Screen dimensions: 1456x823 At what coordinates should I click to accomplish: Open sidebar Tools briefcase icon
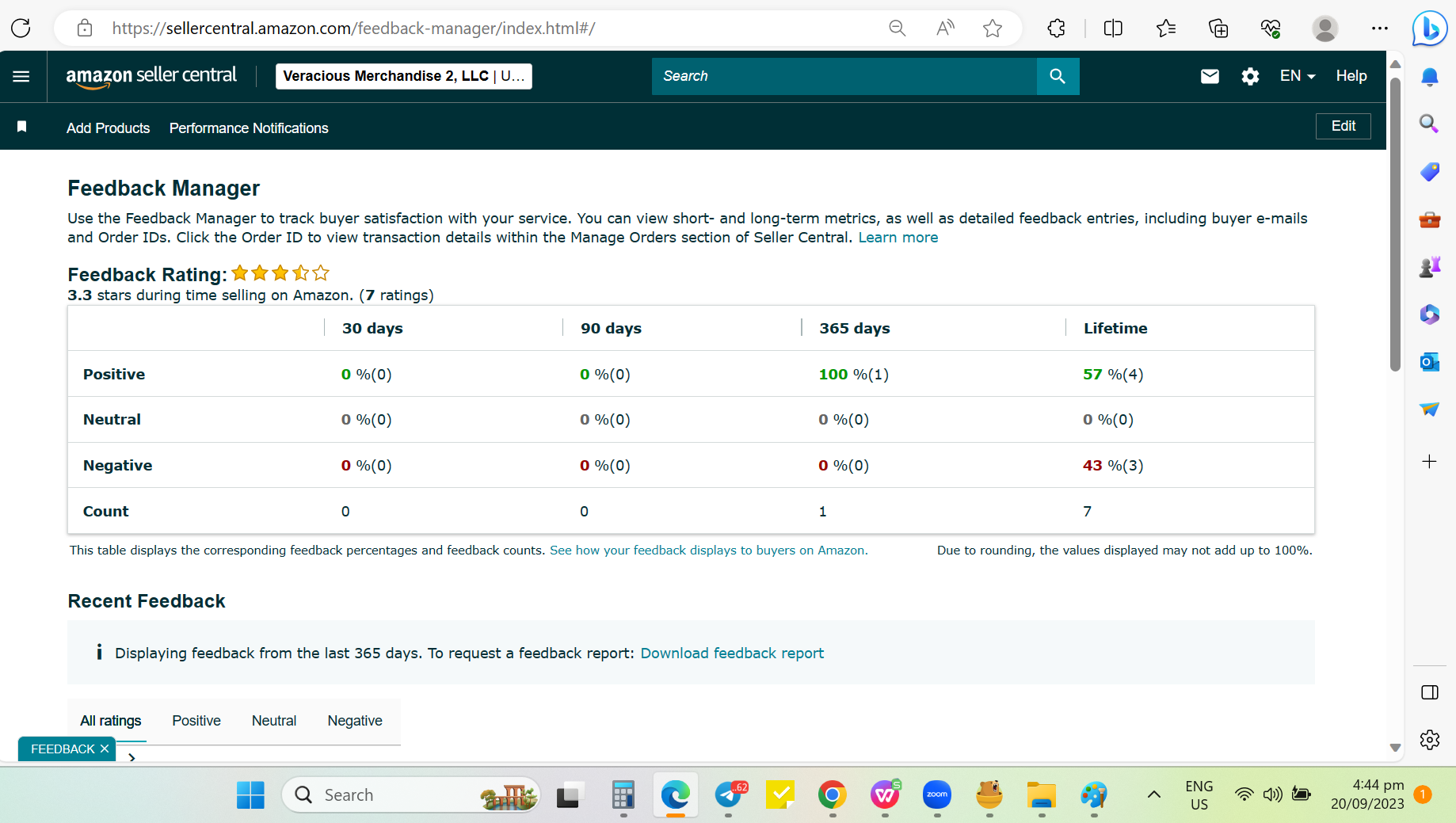(1430, 219)
